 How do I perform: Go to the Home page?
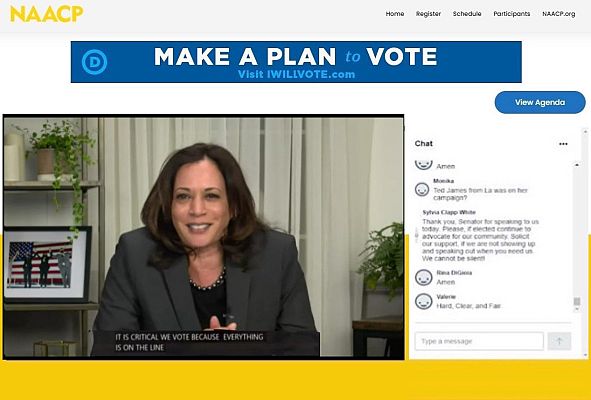click(x=395, y=14)
